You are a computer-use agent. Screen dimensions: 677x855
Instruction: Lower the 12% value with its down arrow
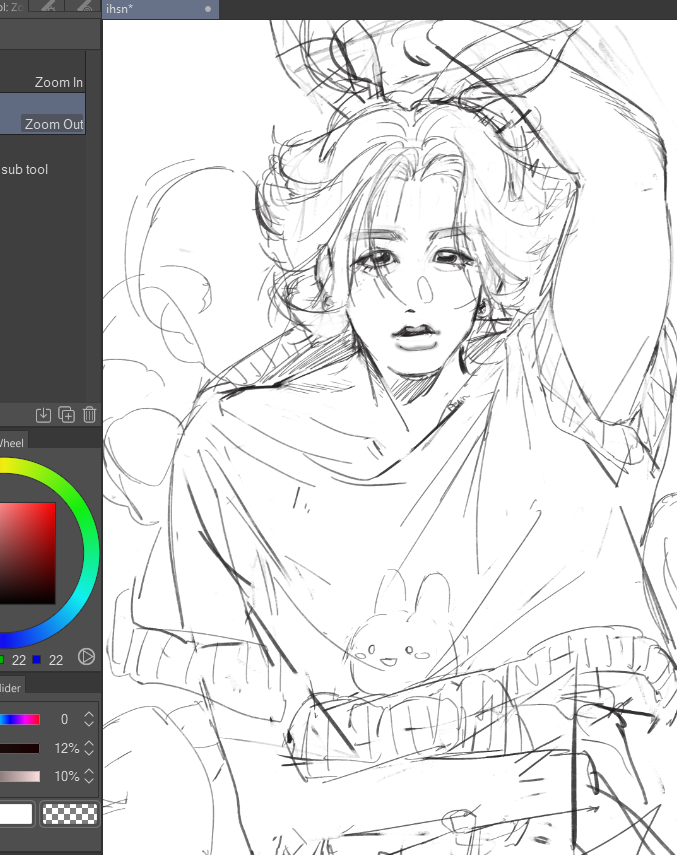coord(89,752)
